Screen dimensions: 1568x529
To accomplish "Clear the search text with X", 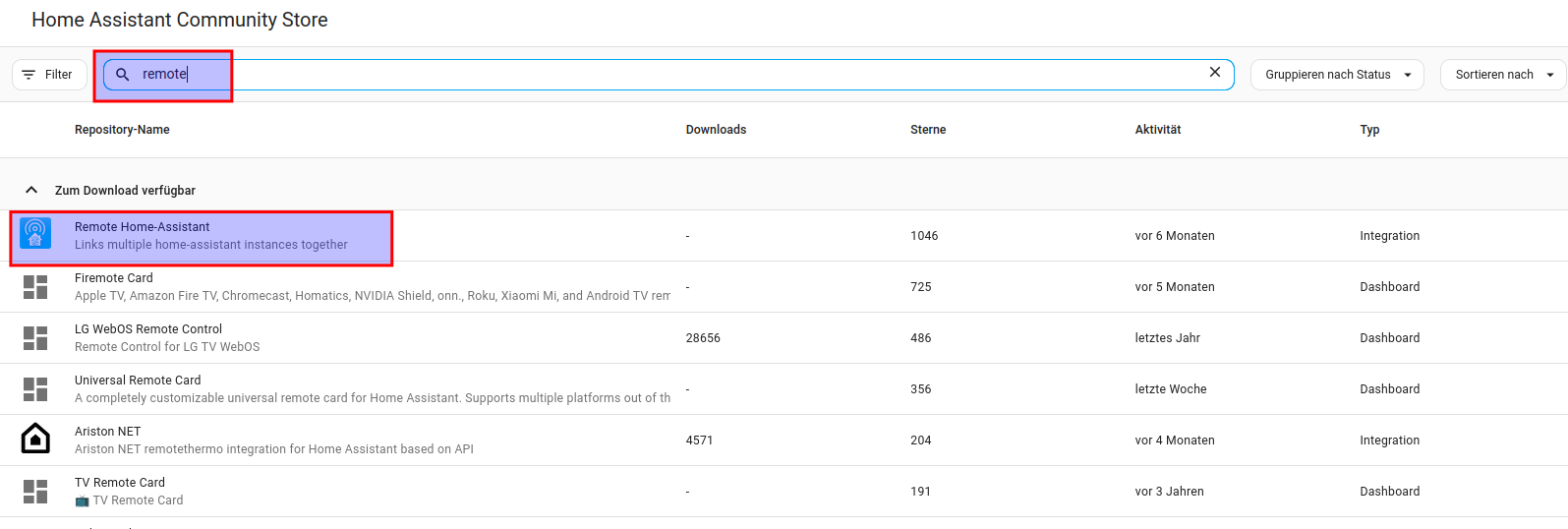I will click(x=1214, y=73).
